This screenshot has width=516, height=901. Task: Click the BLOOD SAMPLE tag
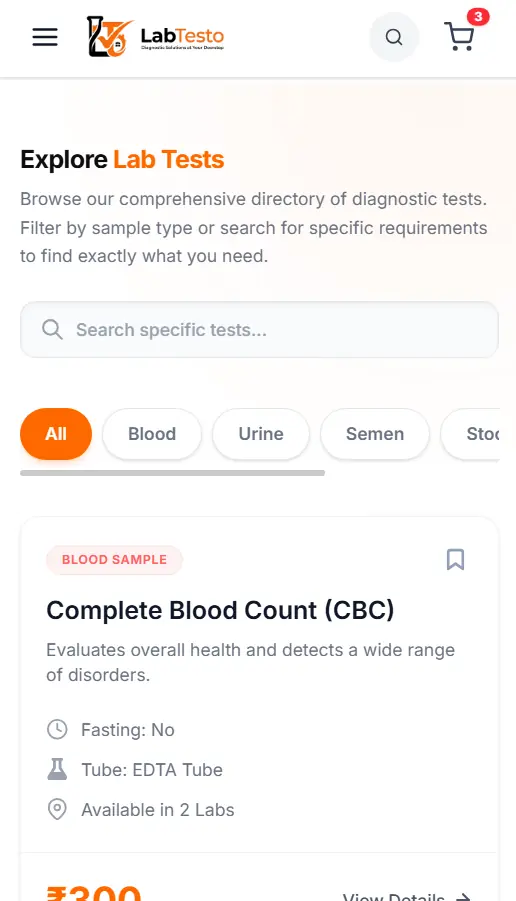(114, 560)
